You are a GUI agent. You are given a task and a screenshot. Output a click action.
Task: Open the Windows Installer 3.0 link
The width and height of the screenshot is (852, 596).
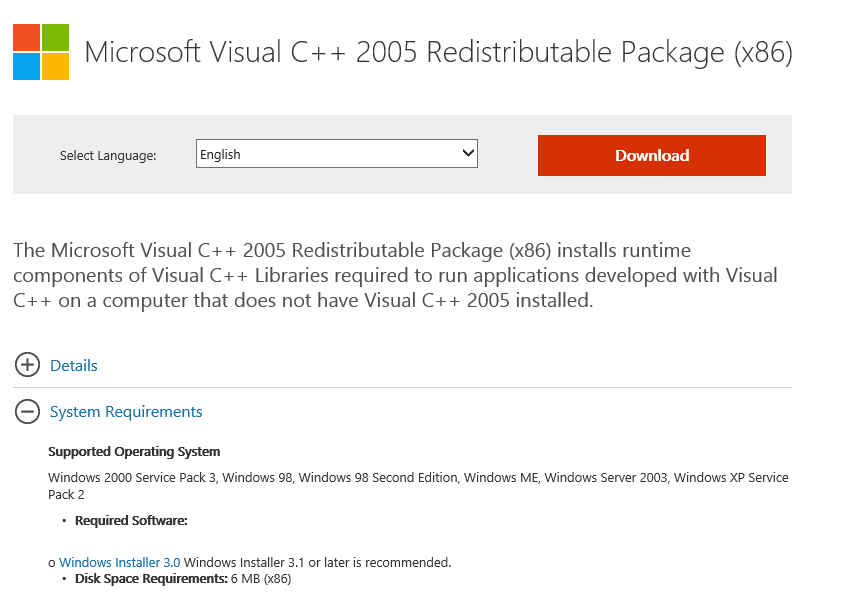119,562
